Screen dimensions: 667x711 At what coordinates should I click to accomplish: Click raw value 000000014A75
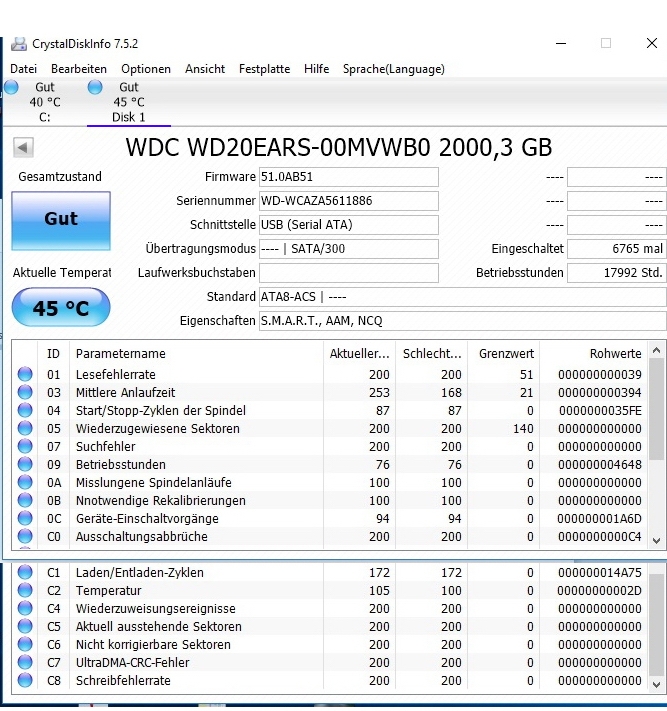[599, 573]
